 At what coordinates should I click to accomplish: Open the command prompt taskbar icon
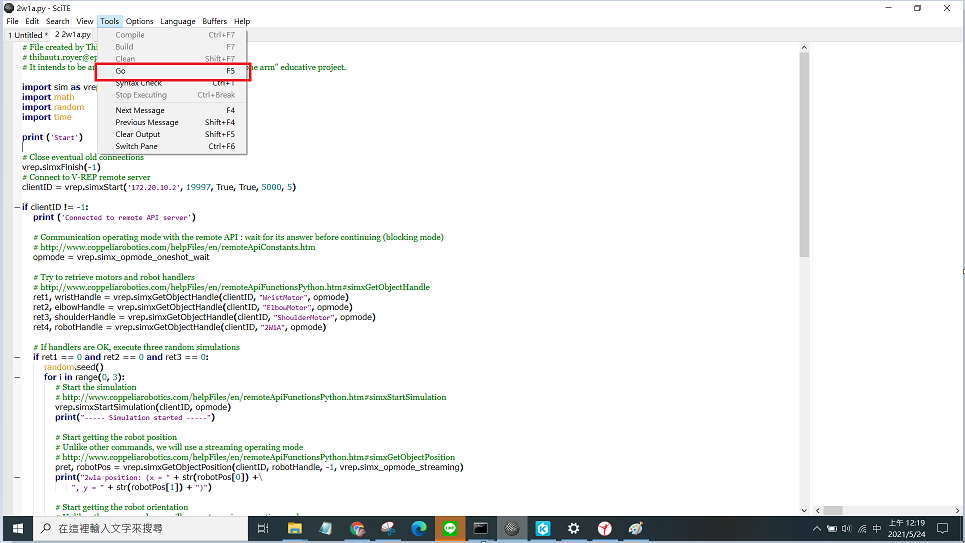(481, 528)
